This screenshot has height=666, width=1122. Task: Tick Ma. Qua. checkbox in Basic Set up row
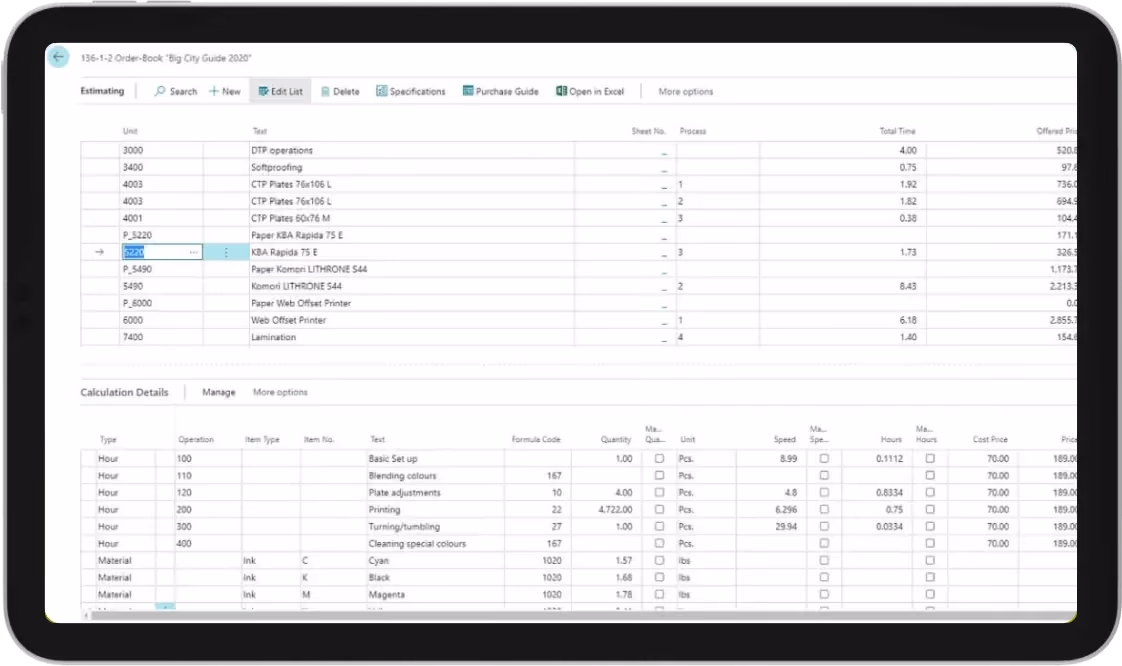pos(659,459)
